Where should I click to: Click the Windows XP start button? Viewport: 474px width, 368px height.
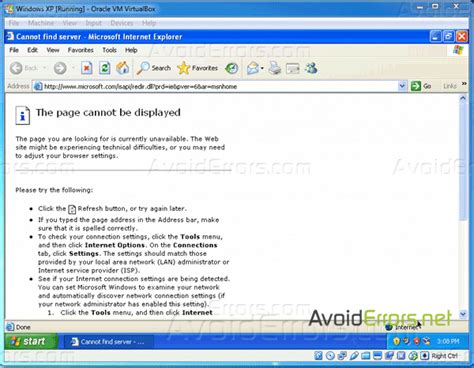point(31,341)
